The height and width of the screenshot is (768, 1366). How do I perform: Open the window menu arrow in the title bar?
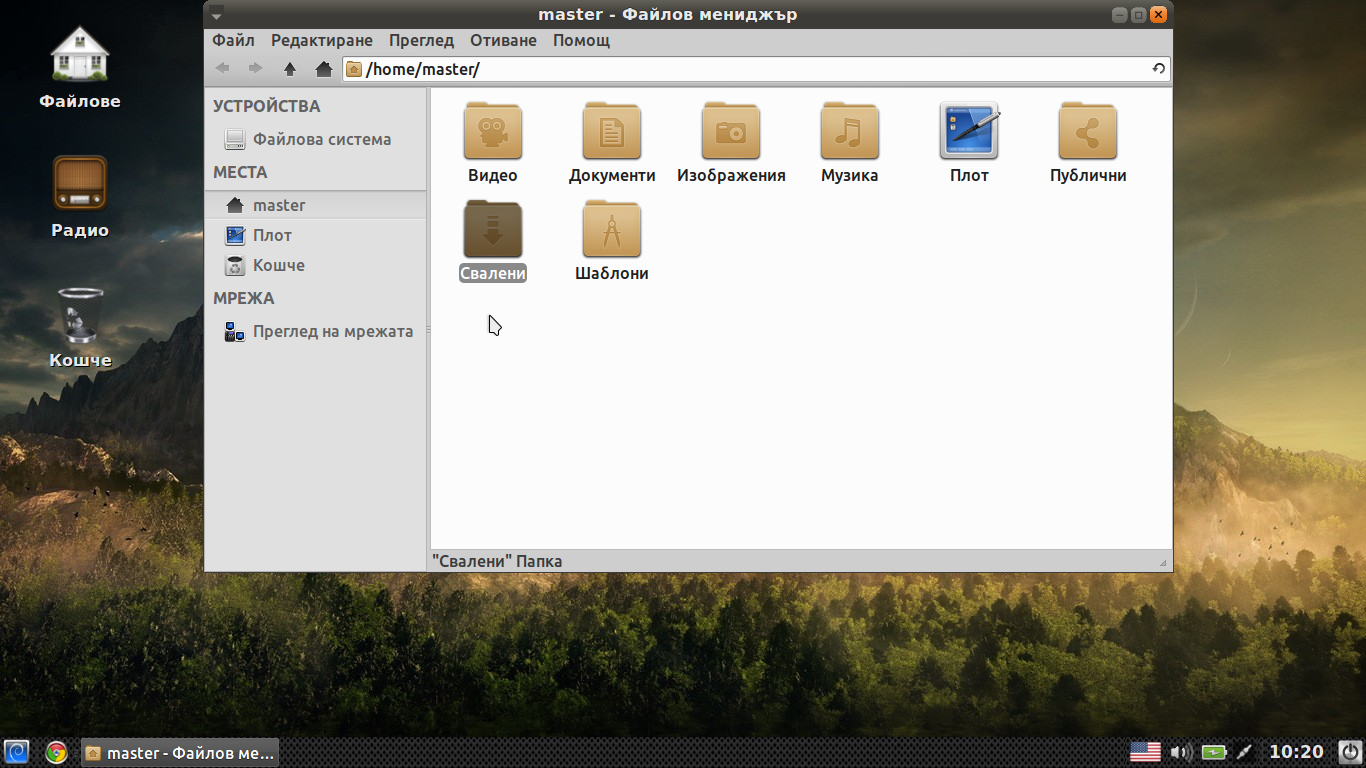point(217,15)
